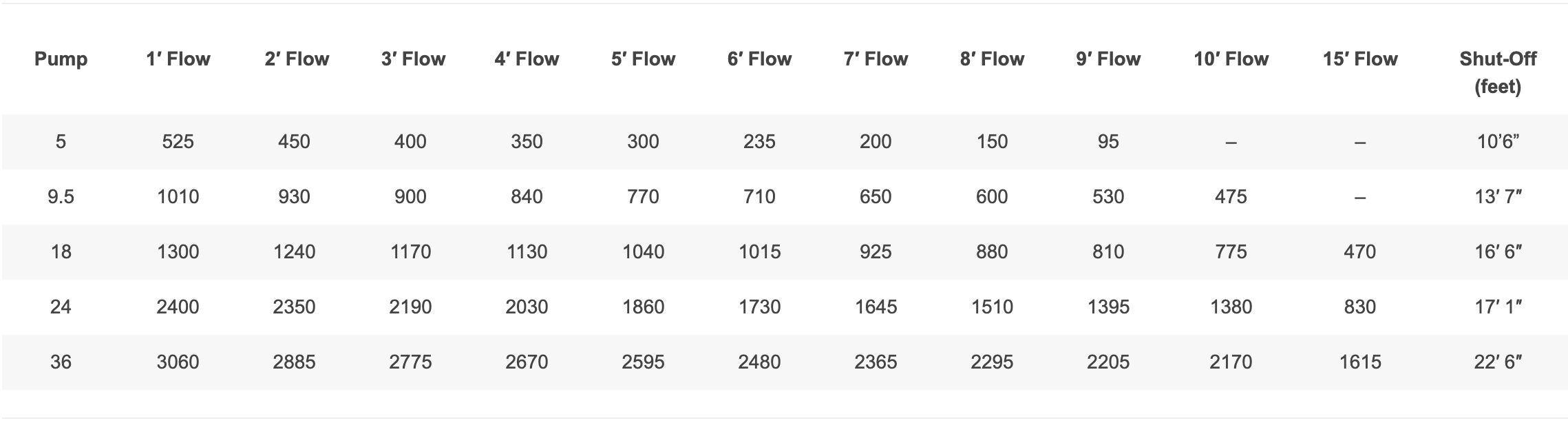
Task: Click the 2400 value for pump 24
Action: pos(178,307)
